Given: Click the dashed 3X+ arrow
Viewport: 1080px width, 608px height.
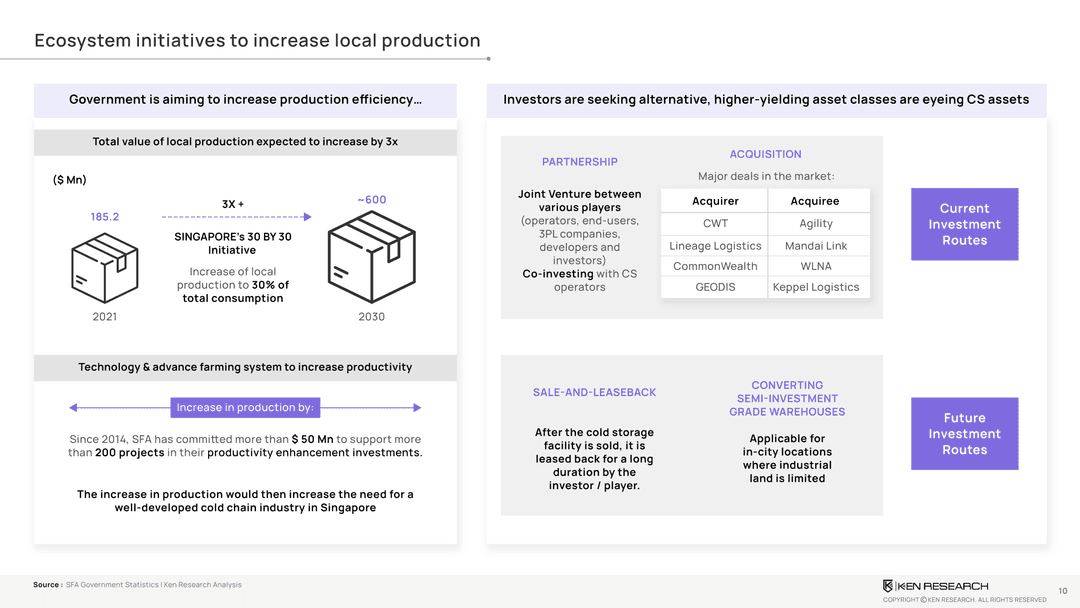Looking at the screenshot, I should [236, 216].
